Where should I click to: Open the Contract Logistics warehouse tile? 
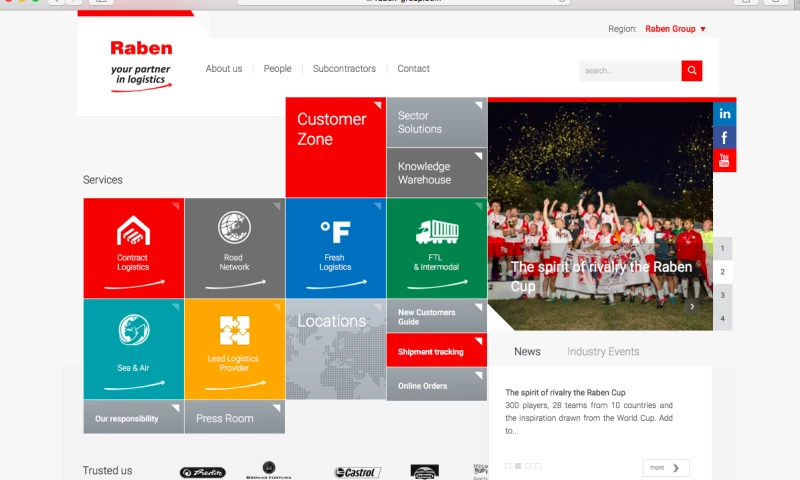point(133,248)
